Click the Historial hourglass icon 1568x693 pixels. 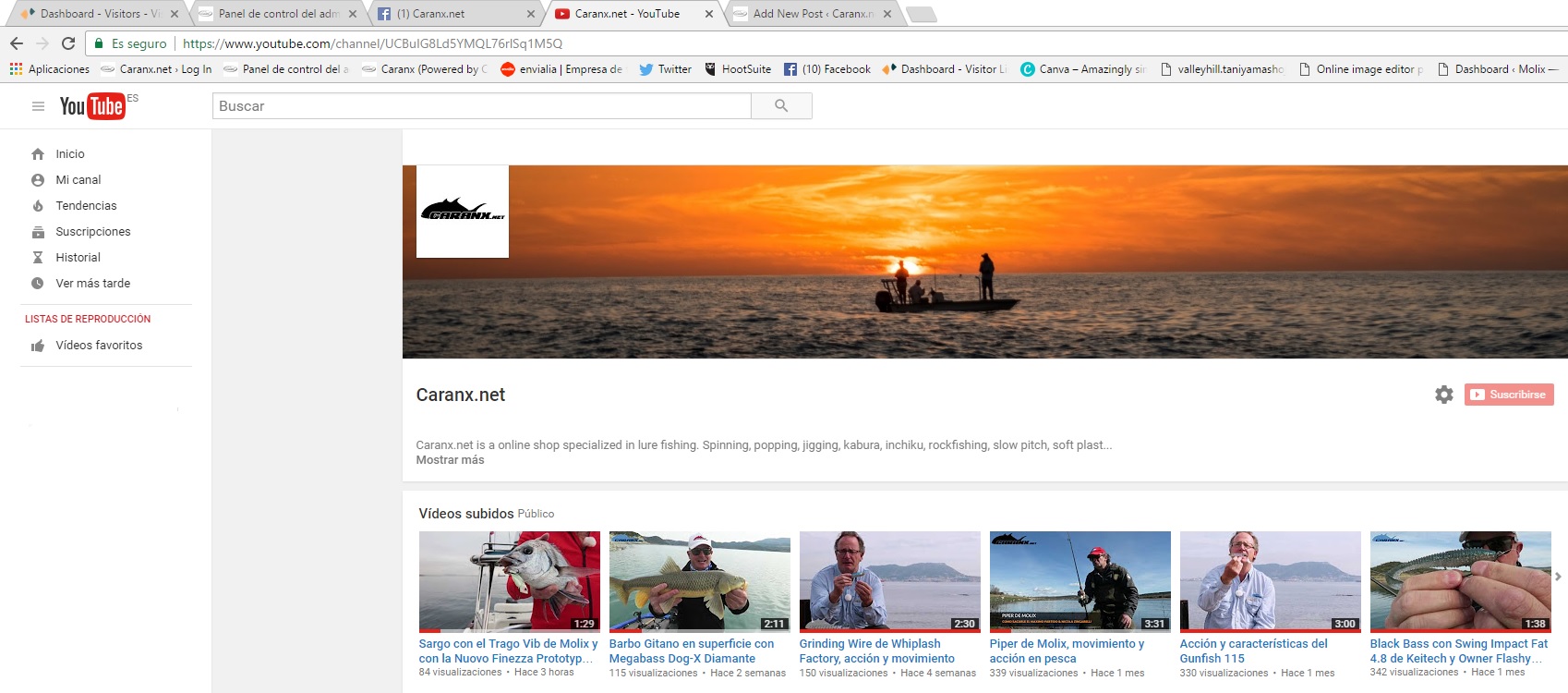click(x=38, y=258)
